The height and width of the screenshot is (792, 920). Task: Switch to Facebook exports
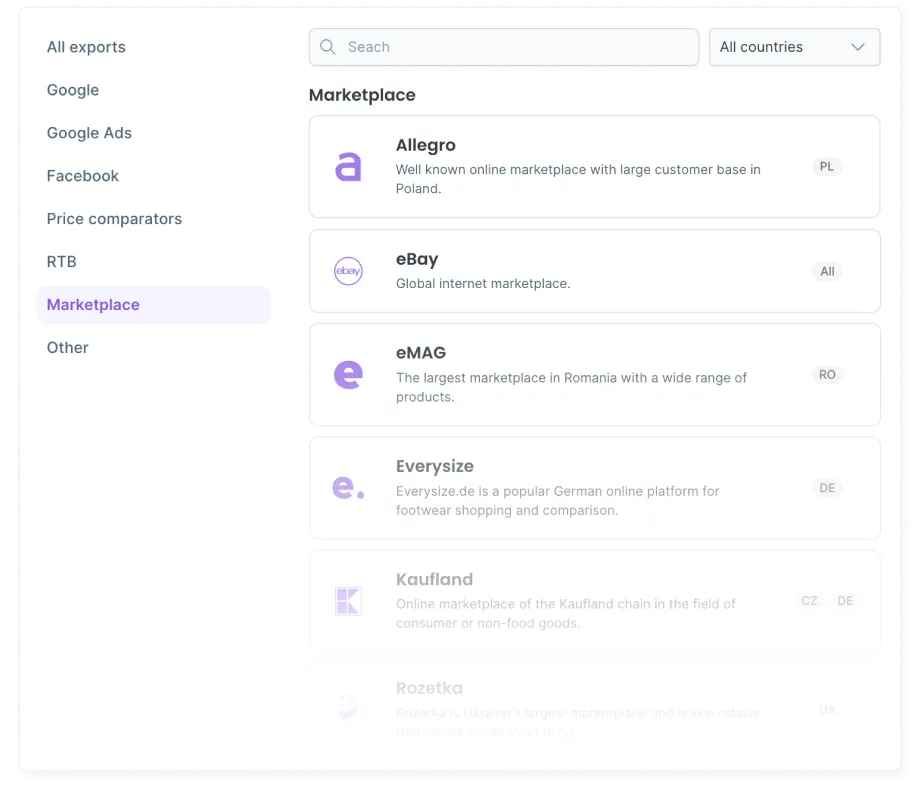[x=83, y=175]
